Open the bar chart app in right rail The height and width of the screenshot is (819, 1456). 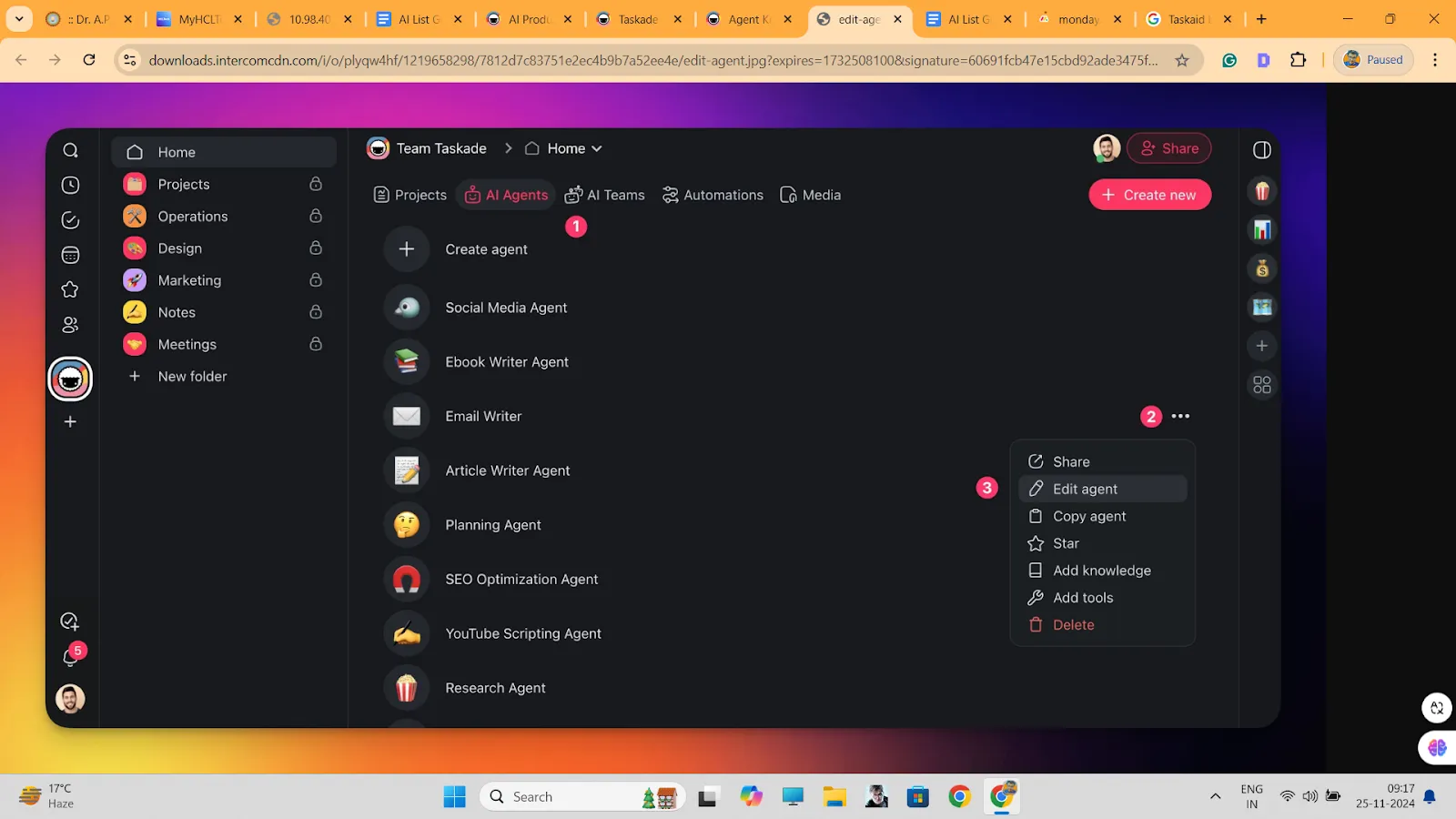[x=1262, y=230]
